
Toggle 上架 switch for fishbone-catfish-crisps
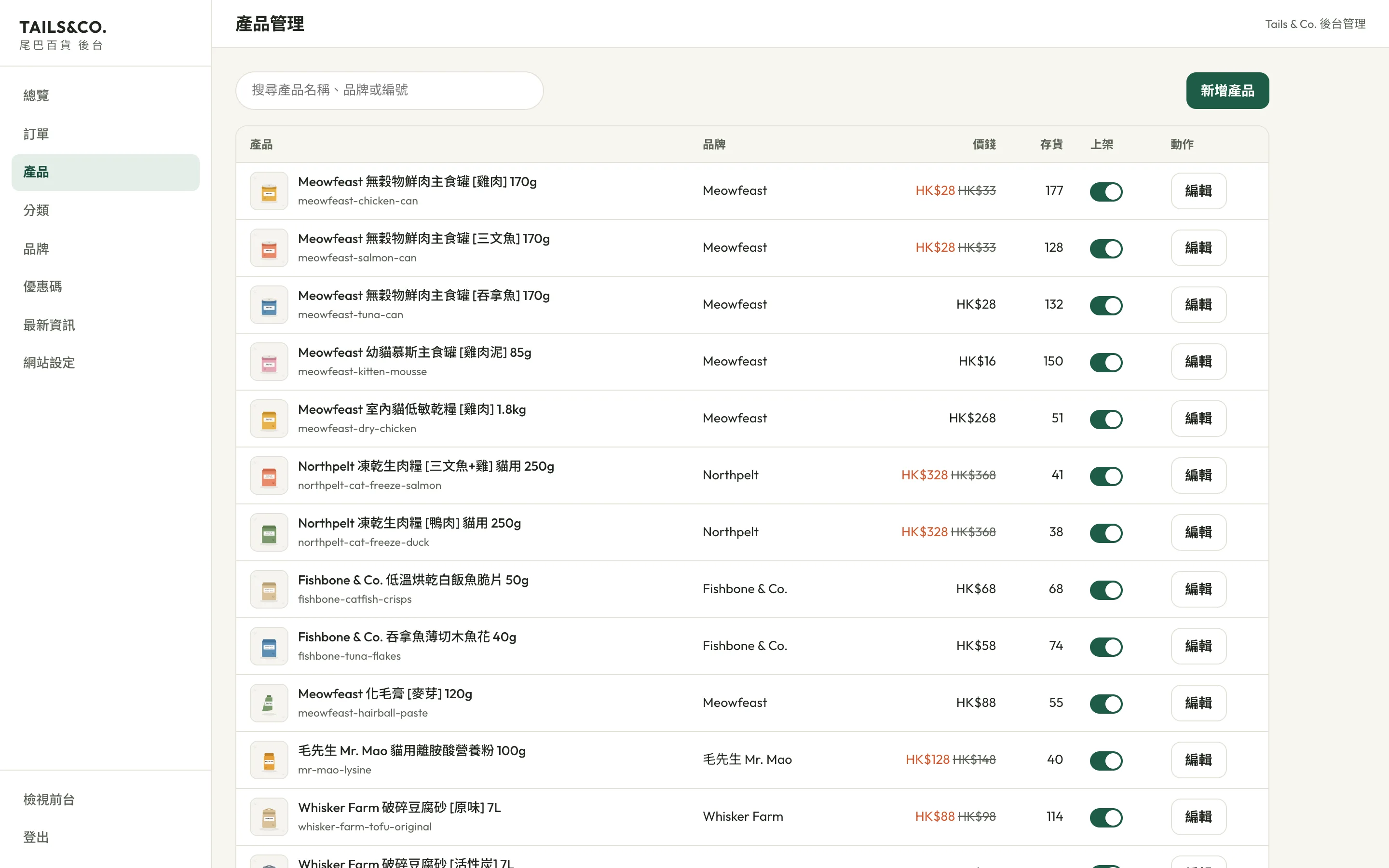[x=1105, y=590]
